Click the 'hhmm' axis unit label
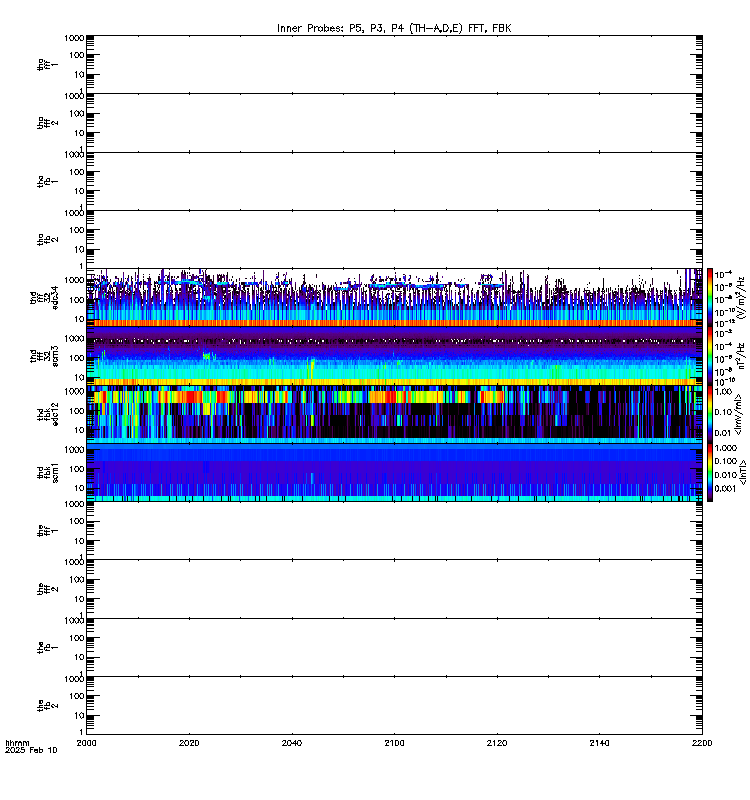This screenshot has height=800, width=750. pos(17,743)
